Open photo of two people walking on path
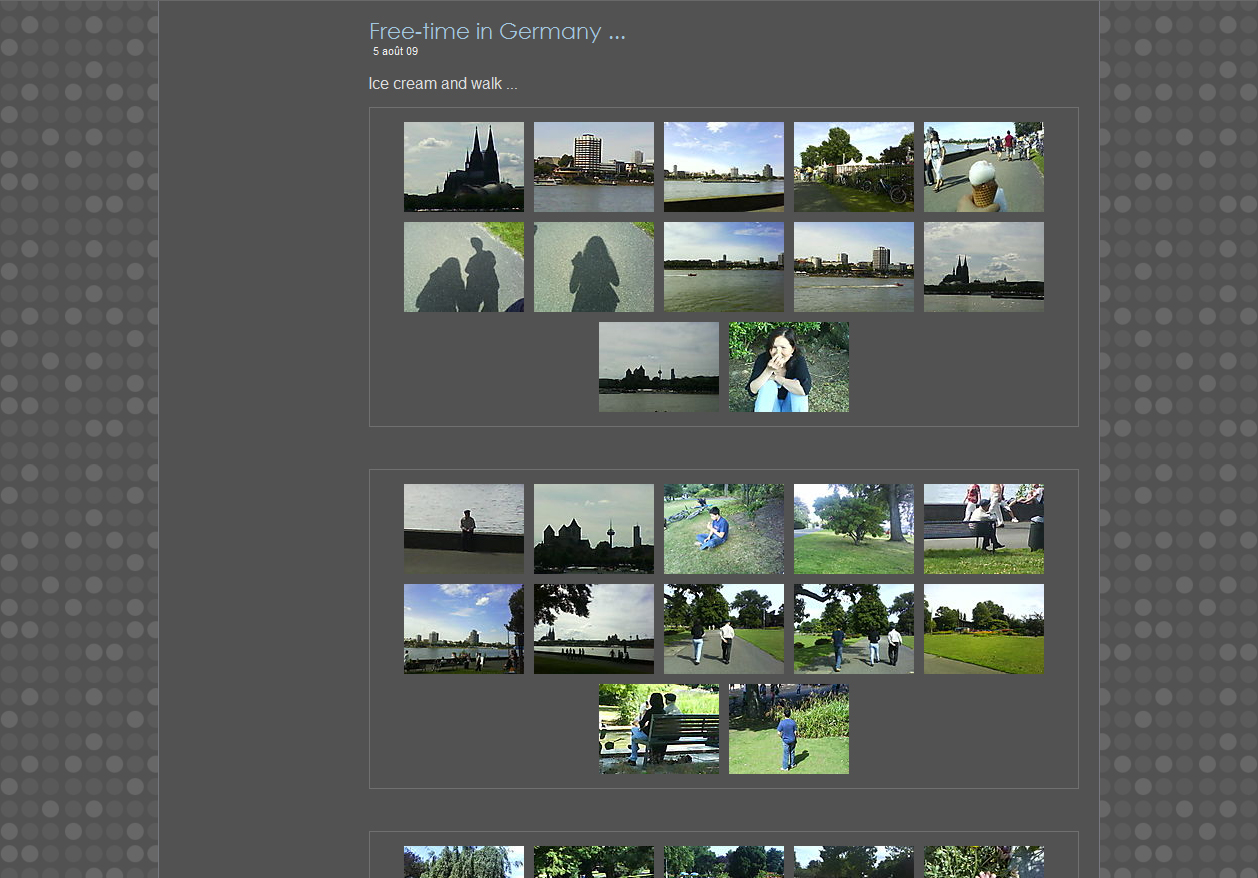The width and height of the screenshot is (1258, 878). coord(723,629)
